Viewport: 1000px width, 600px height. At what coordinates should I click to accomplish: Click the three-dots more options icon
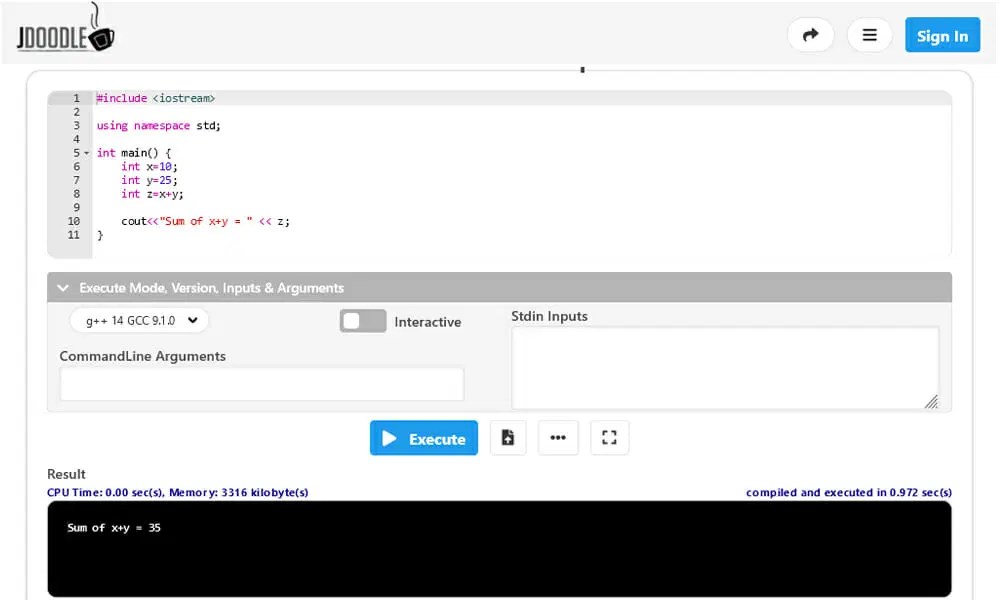click(x=558, y=437)
